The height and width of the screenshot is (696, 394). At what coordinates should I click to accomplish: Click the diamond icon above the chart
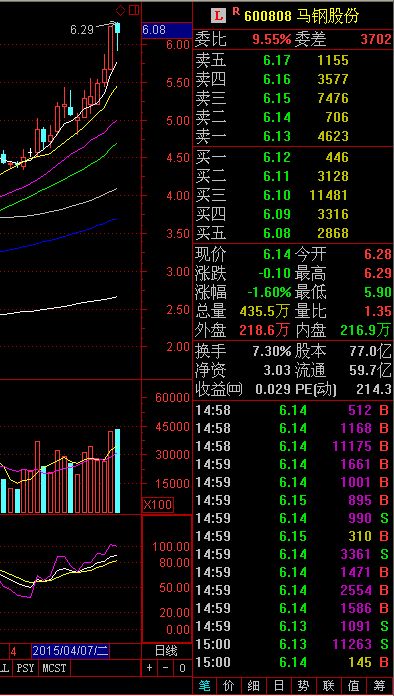tap(120, 10)
